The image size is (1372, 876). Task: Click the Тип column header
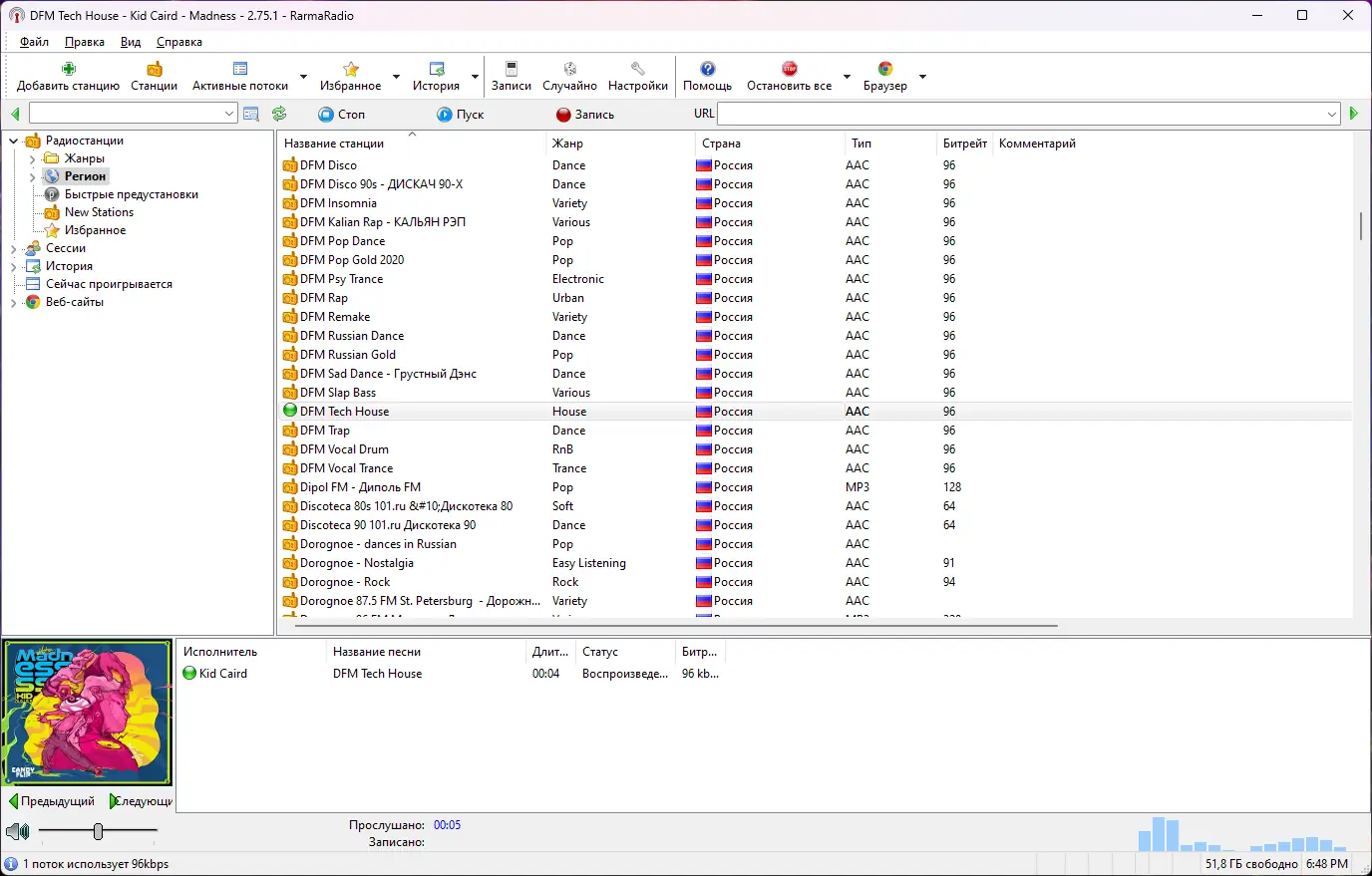[890, 144]
